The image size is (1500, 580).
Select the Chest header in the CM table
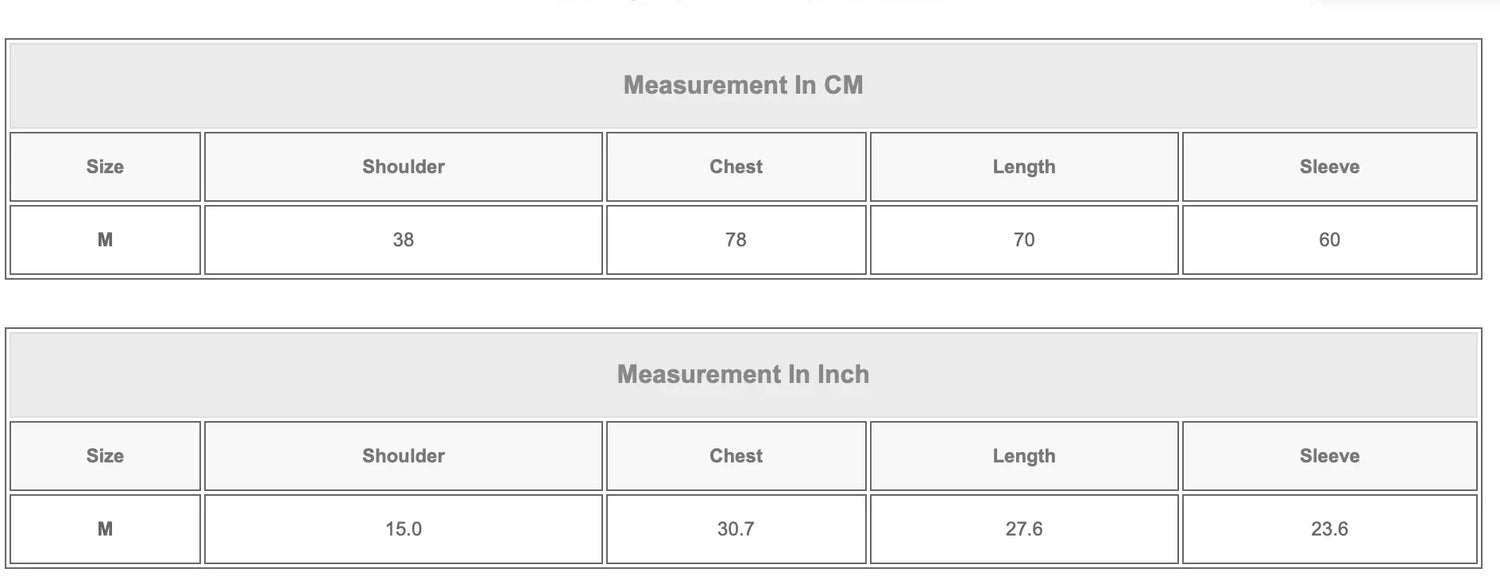[x=736, y=167]
